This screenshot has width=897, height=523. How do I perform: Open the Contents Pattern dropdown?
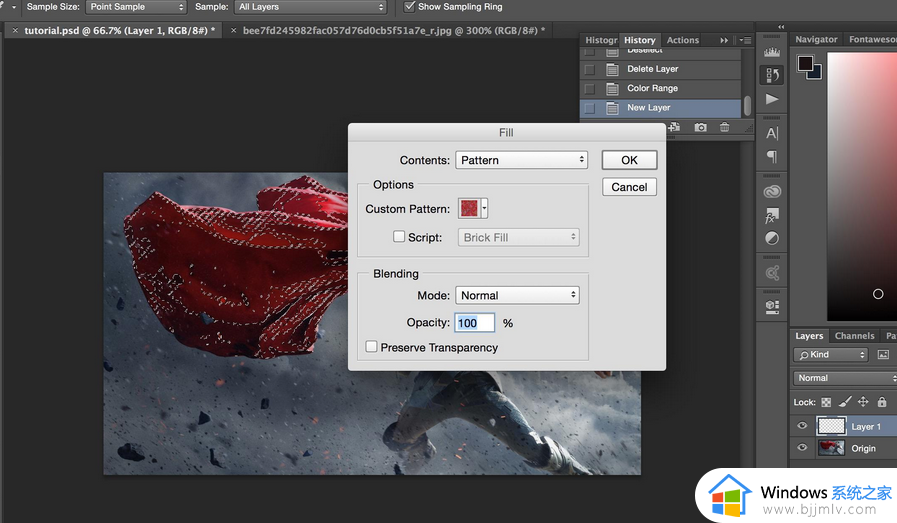tap(521, 160)
